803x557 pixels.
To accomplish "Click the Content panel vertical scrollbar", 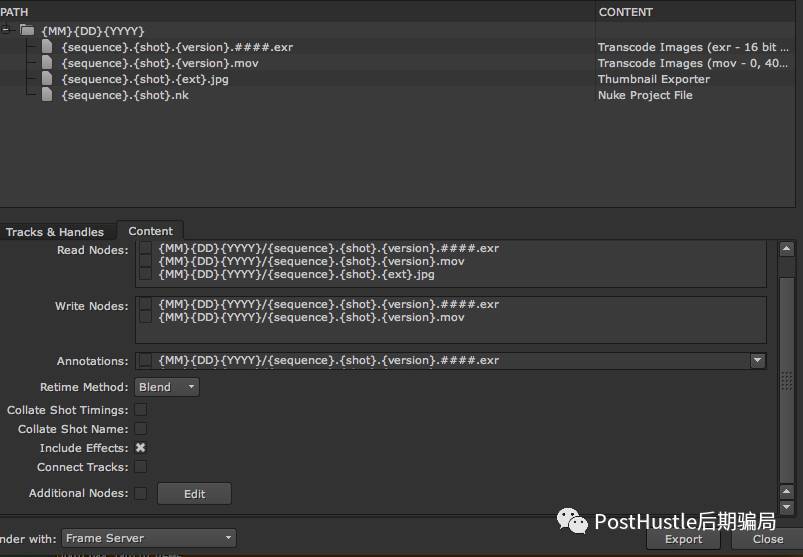I will pyautogui.click(x=786, y=380).
